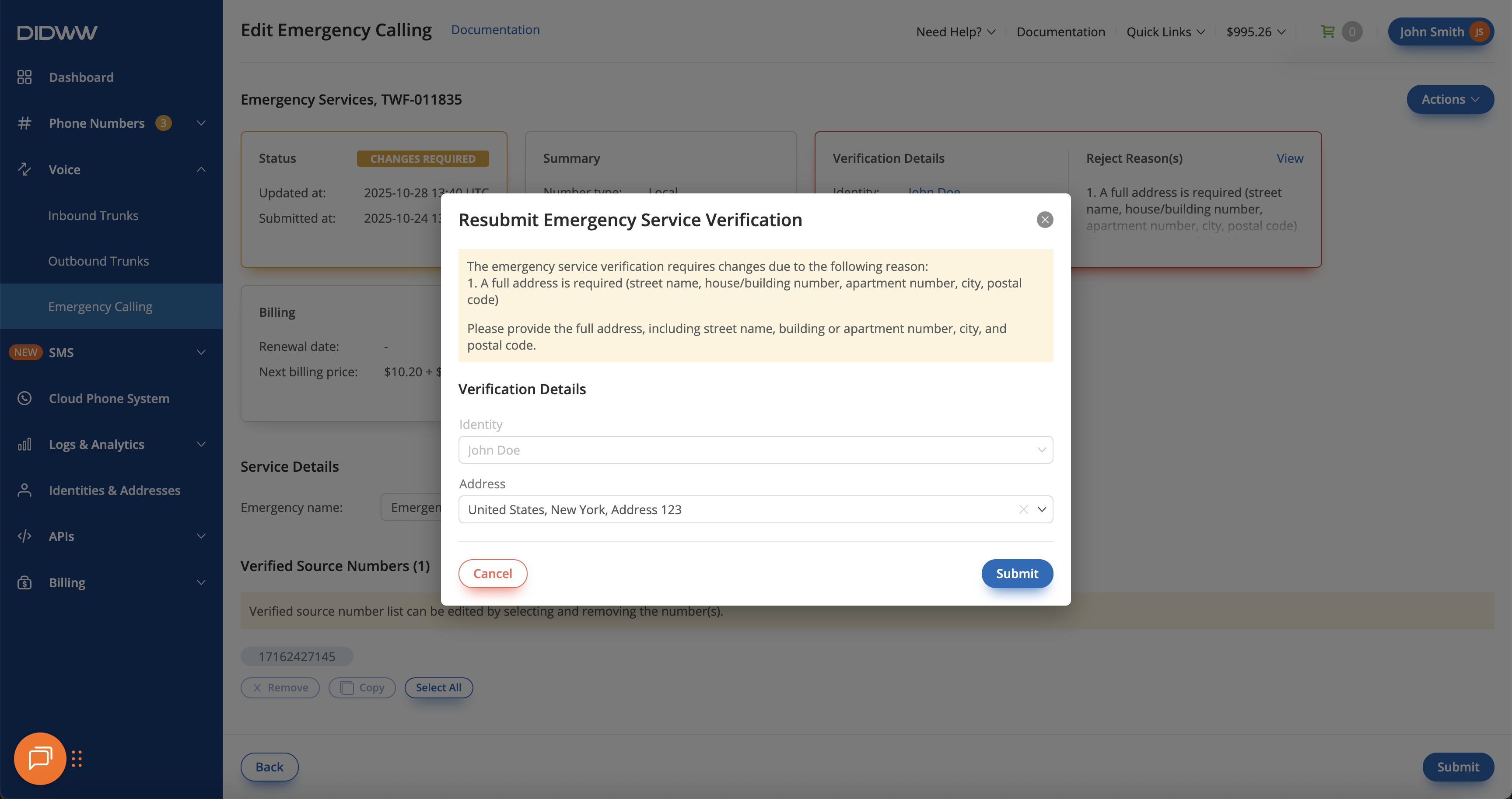The image size is (1512, 799).
Task: Collapse the Voice menu section
Action: (x=201, y=170)
